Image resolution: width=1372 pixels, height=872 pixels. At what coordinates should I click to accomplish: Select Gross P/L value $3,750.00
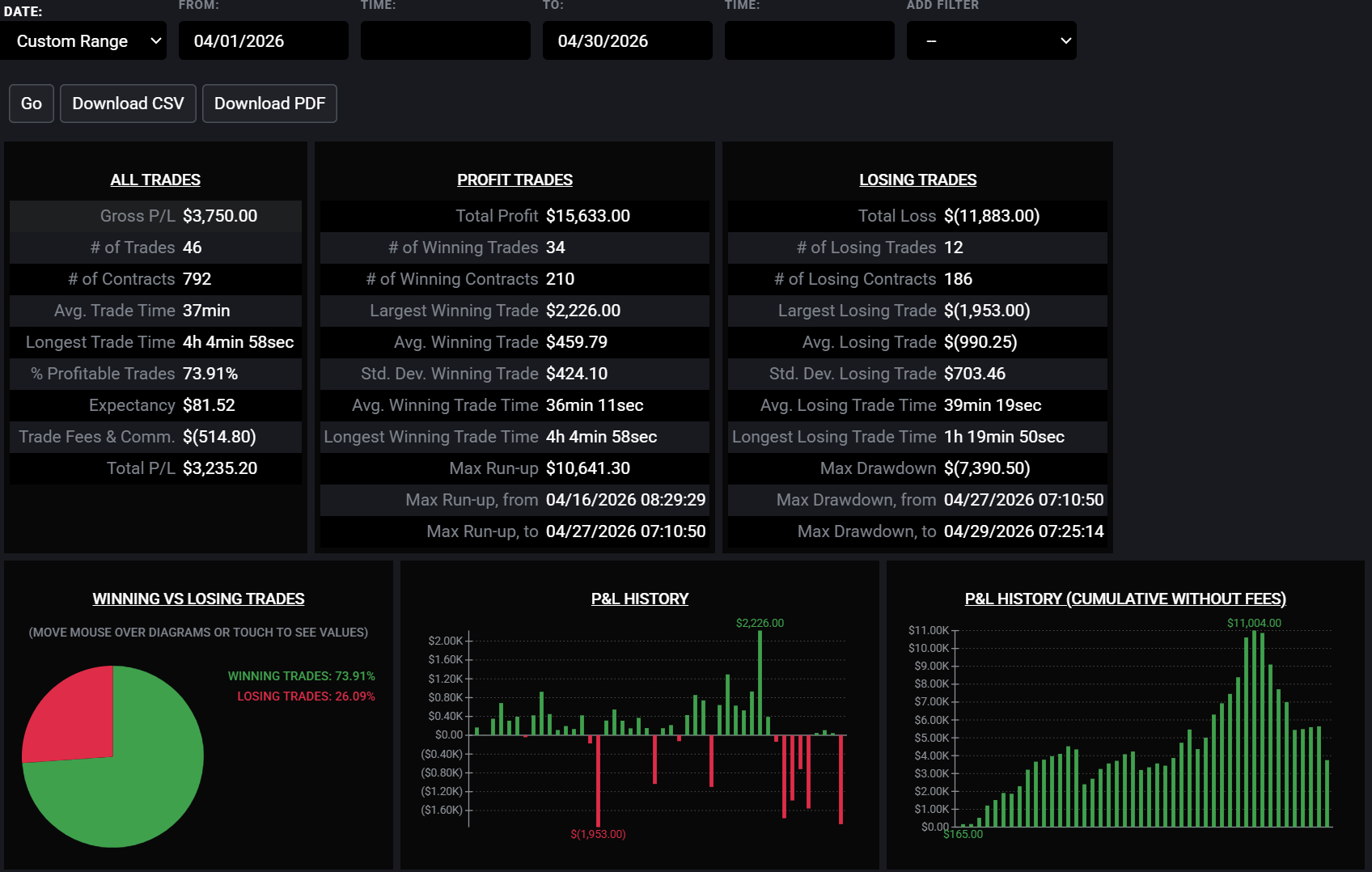pos(220,216)
